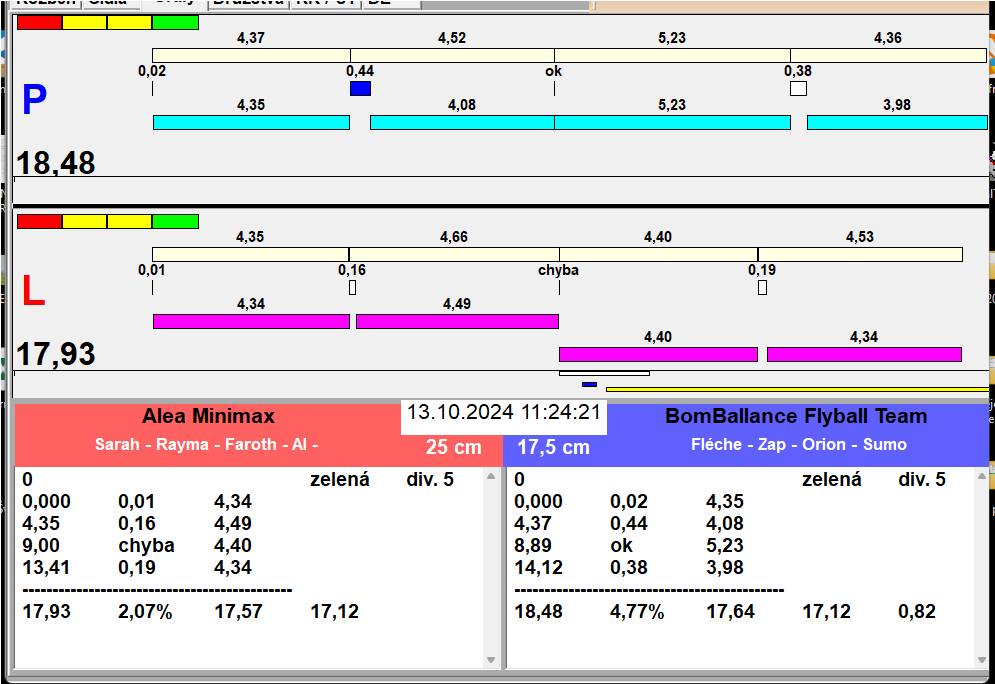Click the white pass marker below 0,38
The height and width of the screenshot is (684, 995).
[798, 89]
